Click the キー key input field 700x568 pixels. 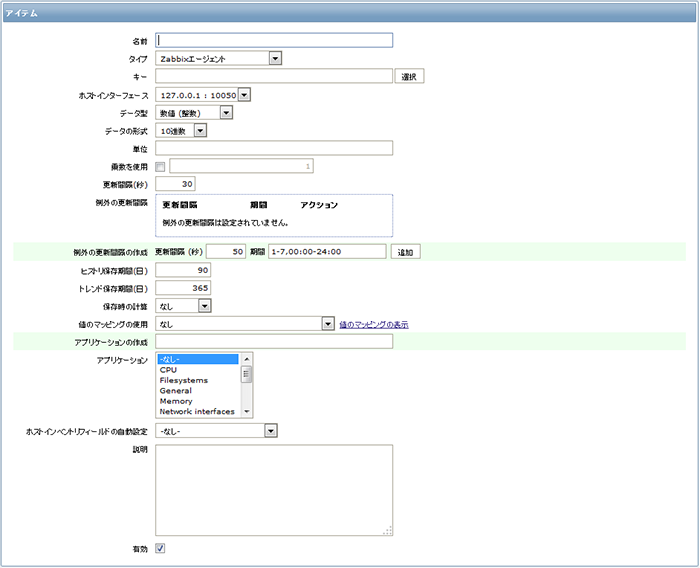[274, 76]
